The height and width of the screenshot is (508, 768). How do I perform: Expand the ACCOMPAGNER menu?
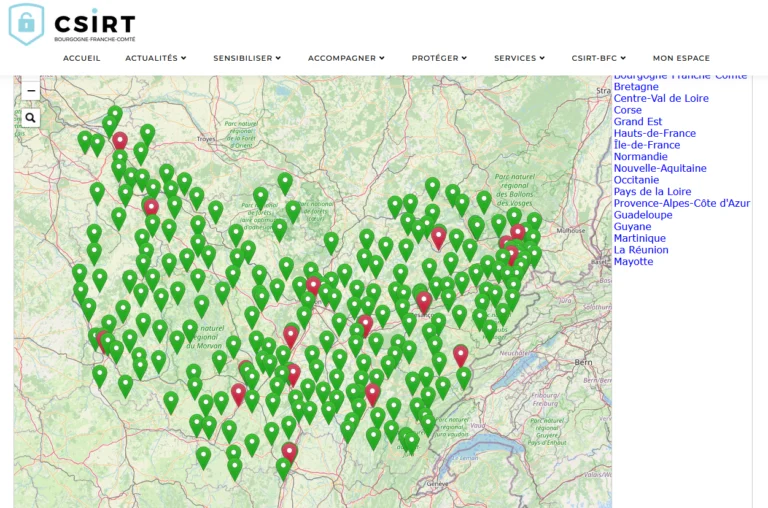click(346, 58)
